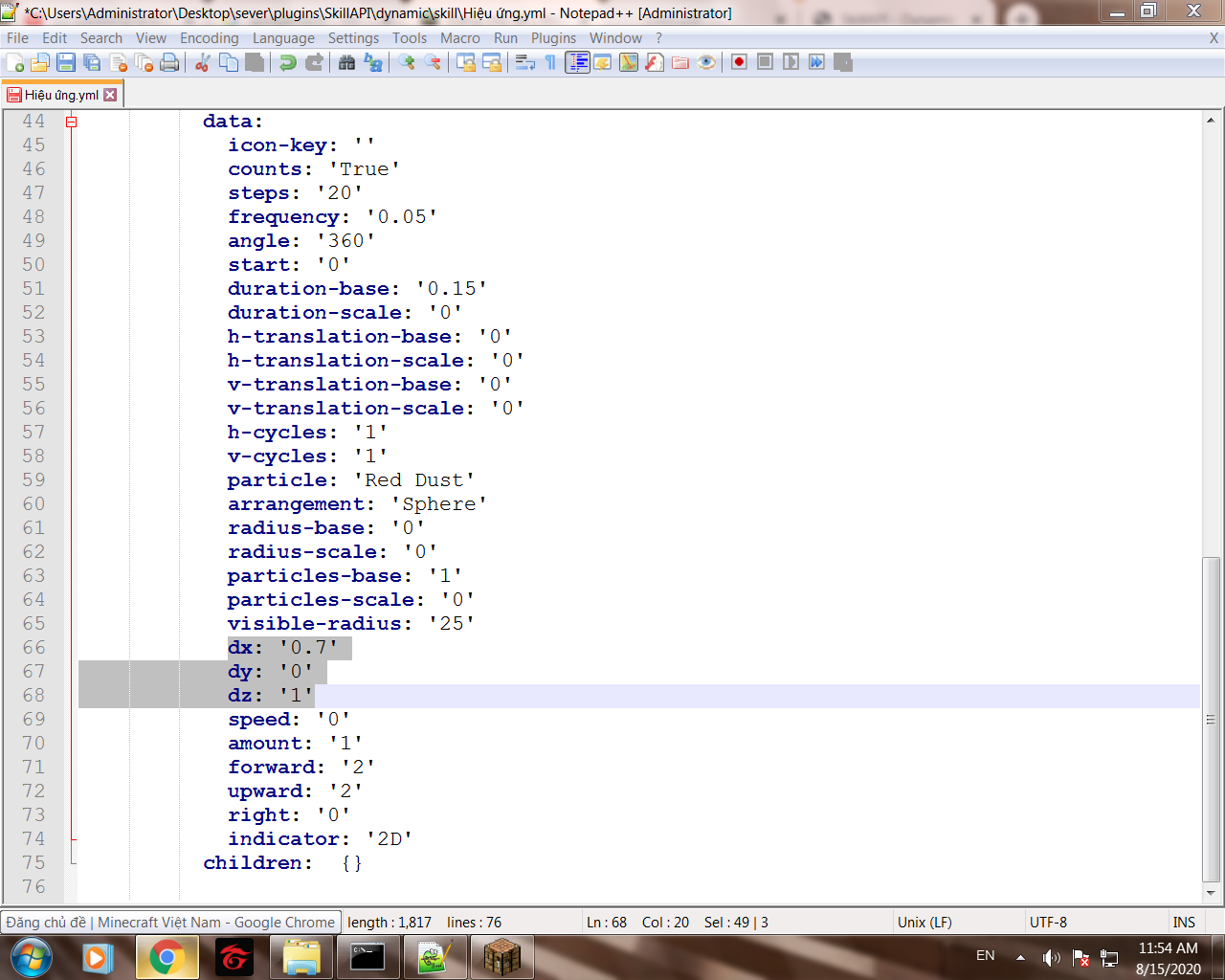Toggle the word wrap toolbar button
Screen dimensions: 1225x980
[524, 62]
